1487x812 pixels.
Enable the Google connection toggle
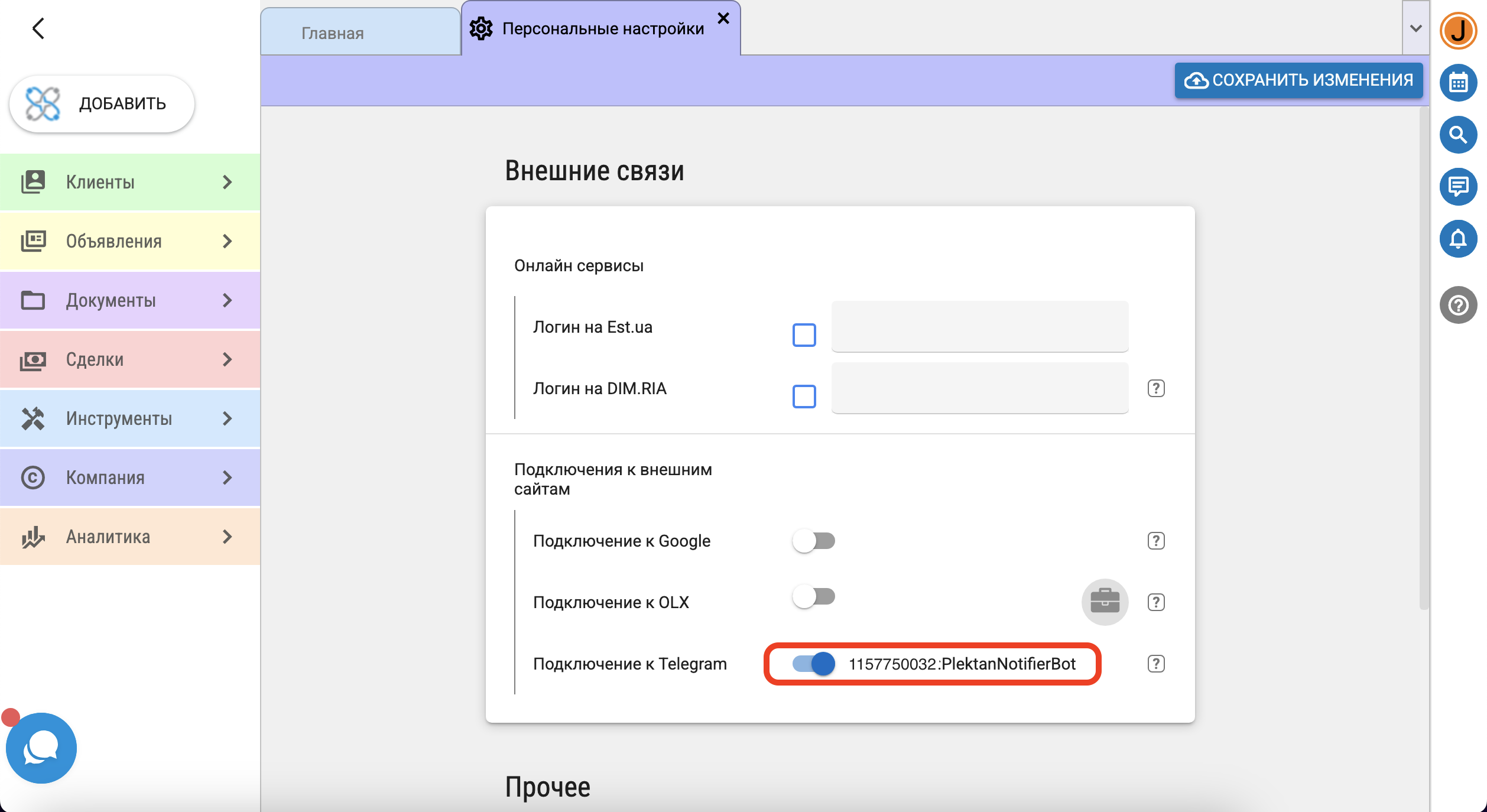(814, 541)
